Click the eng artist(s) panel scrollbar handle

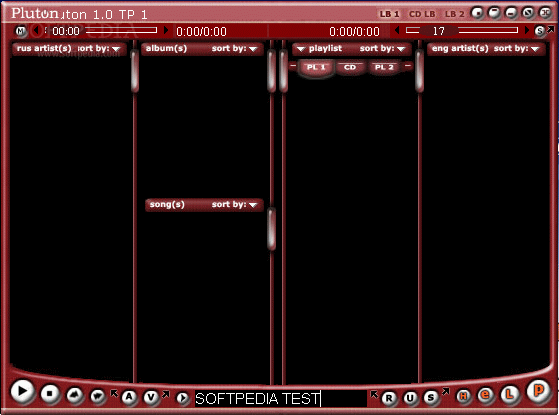coord(420,71)
